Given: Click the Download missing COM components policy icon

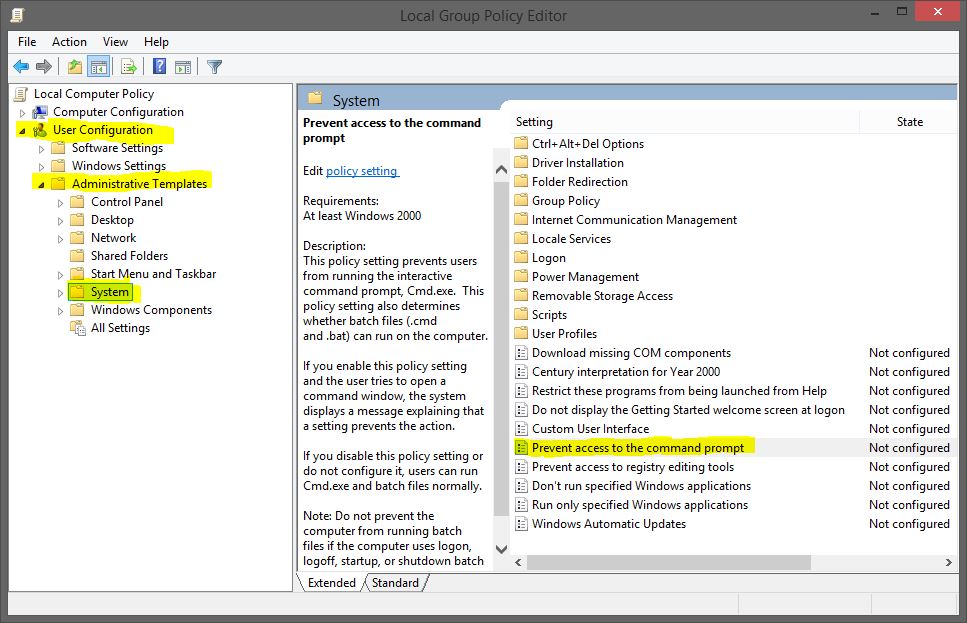Looking at the screenshot, I should click(x=521, y=353).
